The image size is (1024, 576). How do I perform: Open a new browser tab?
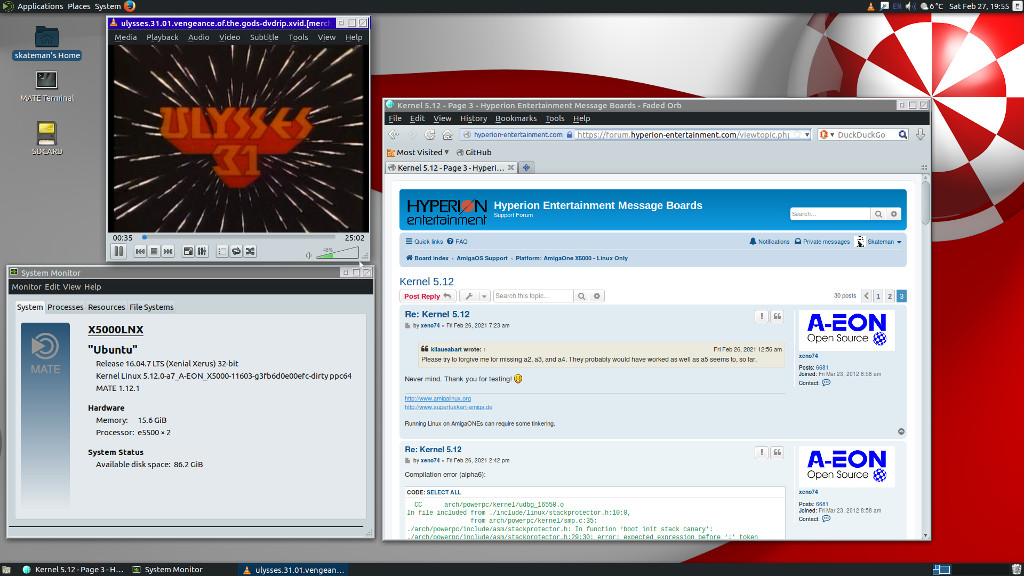coord(526,168)
